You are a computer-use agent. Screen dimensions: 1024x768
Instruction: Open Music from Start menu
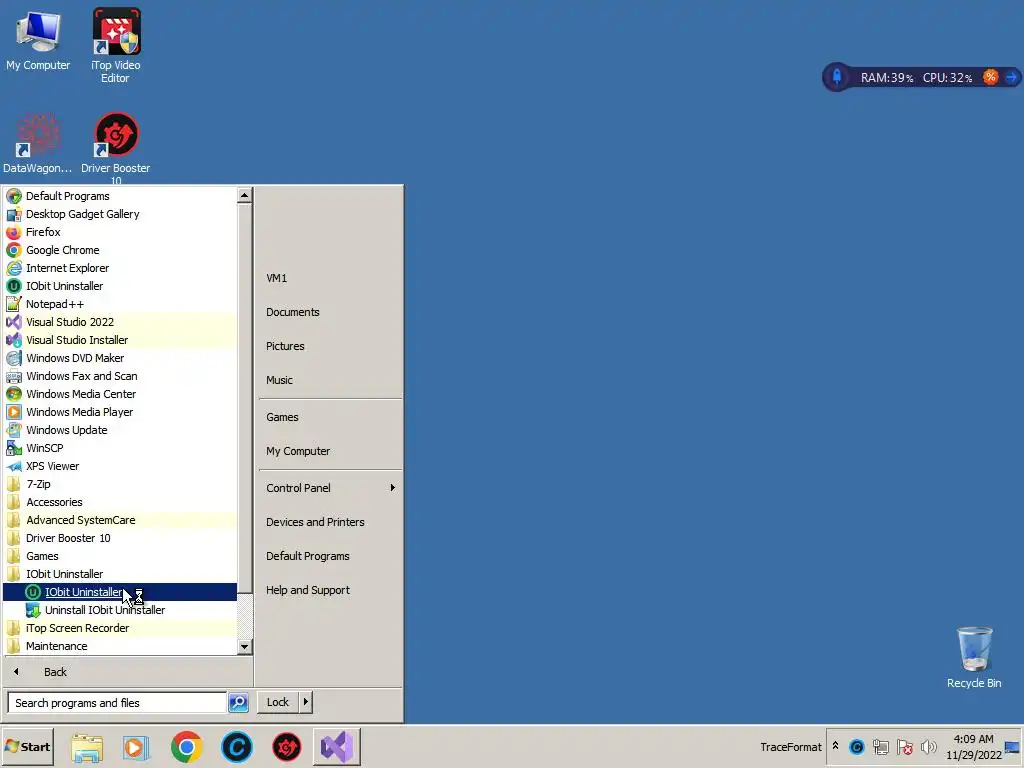(x=330, y=380)
